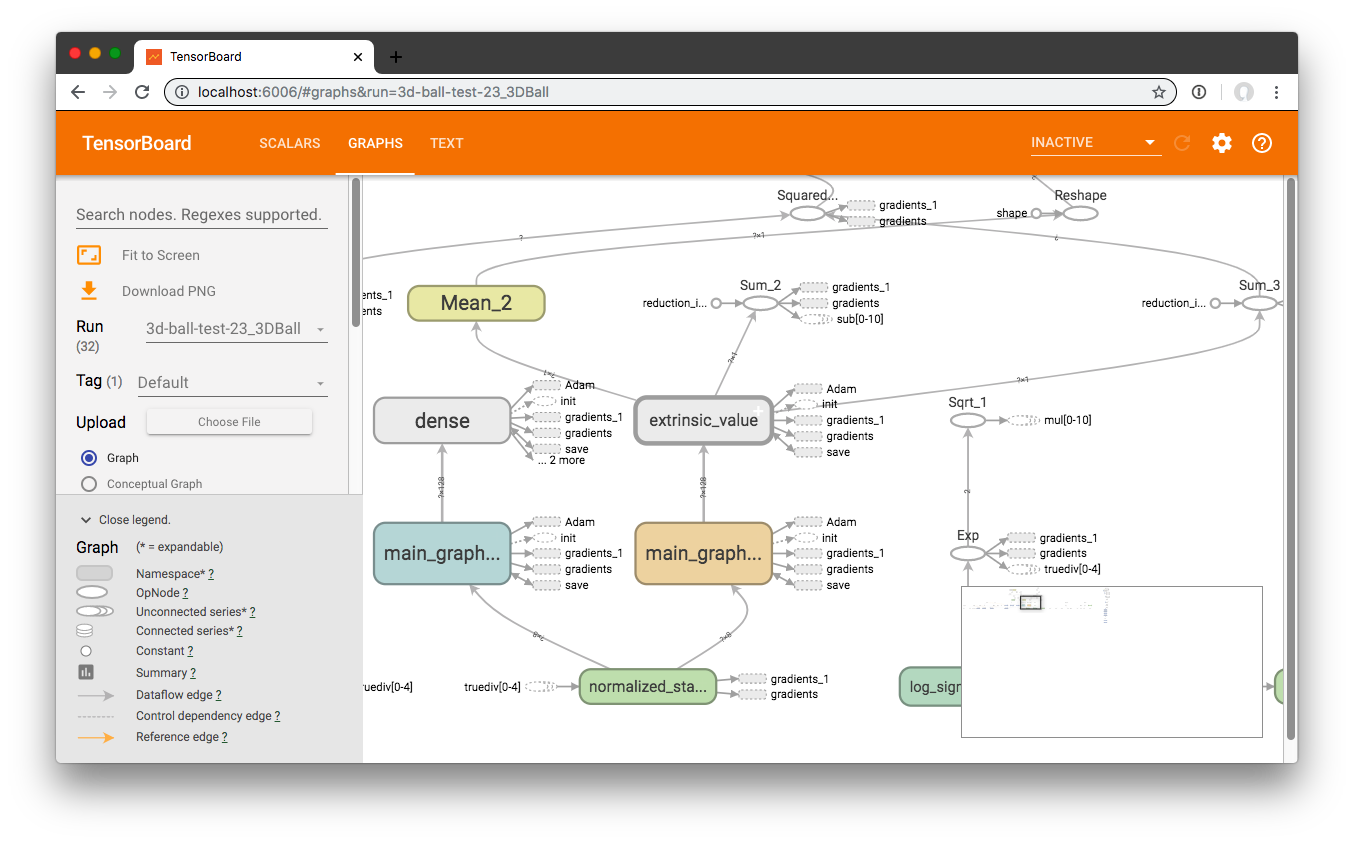Switch to the TEXT tab
1354x843 pixels.
[447, 143]
